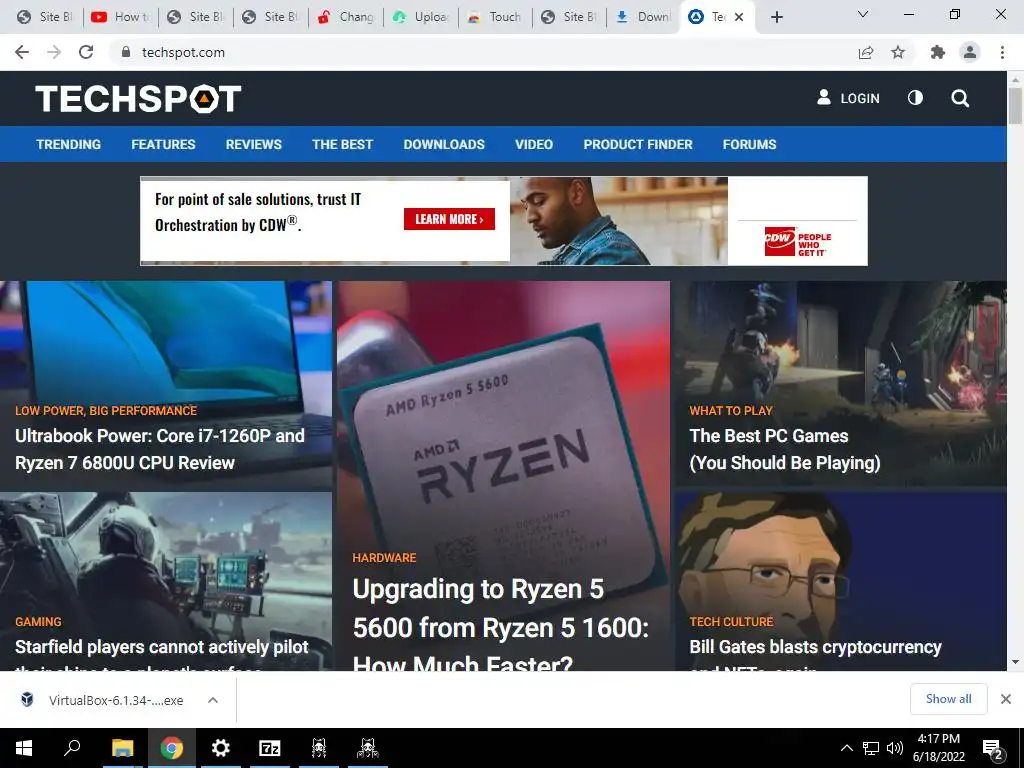1024x768 pixels.
Task: Click Show all downloads button
Action: [x=948, y=699]
